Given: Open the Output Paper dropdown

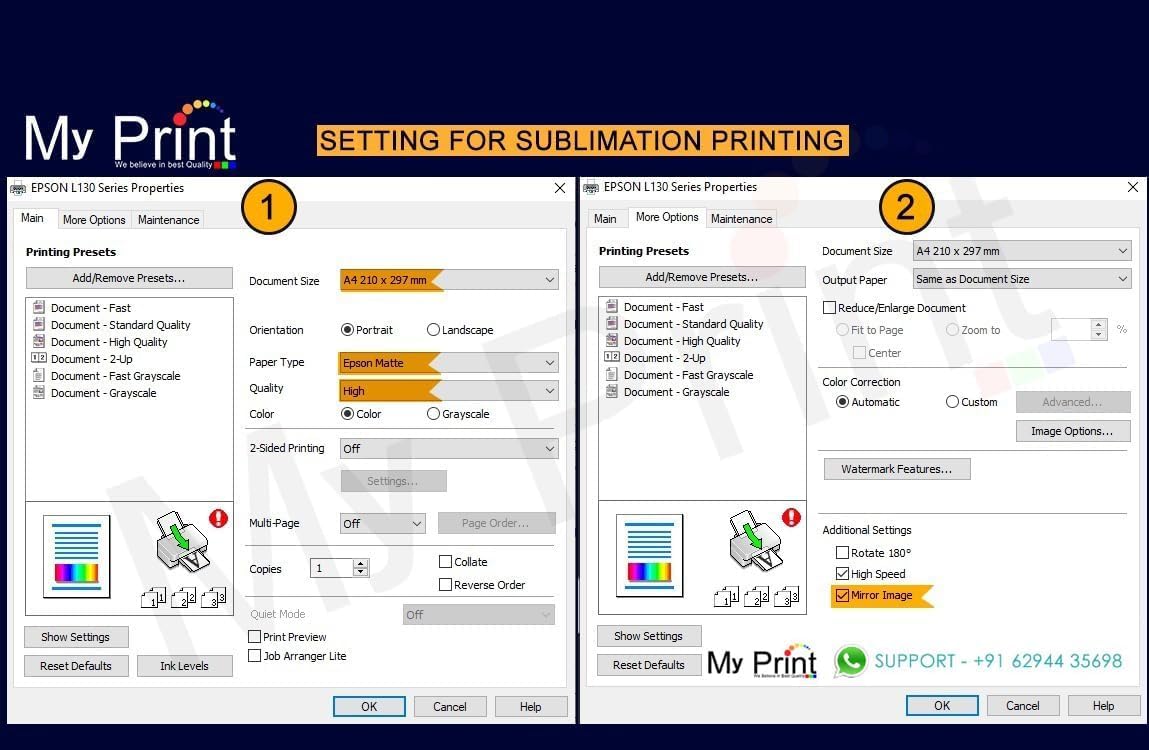Looking at the screenshot, I should pos(1021,279).
